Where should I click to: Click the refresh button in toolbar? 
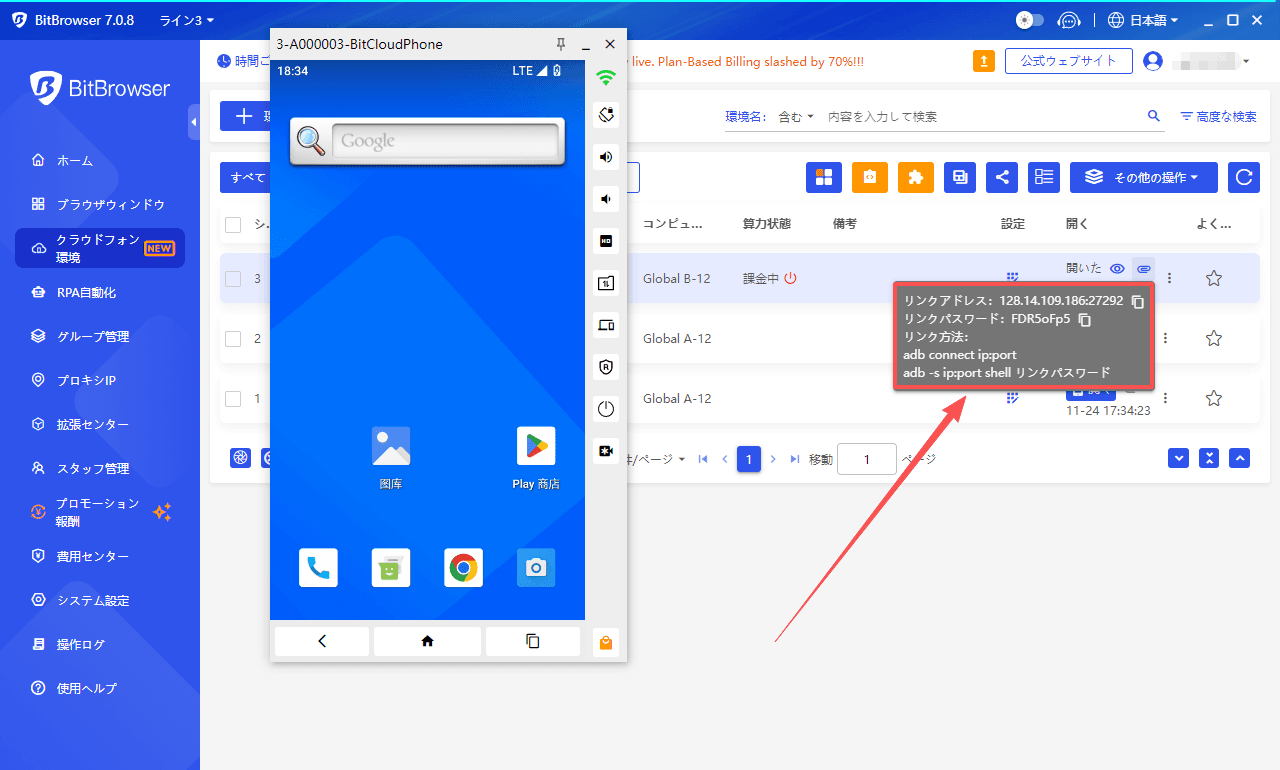[1244, 177]
